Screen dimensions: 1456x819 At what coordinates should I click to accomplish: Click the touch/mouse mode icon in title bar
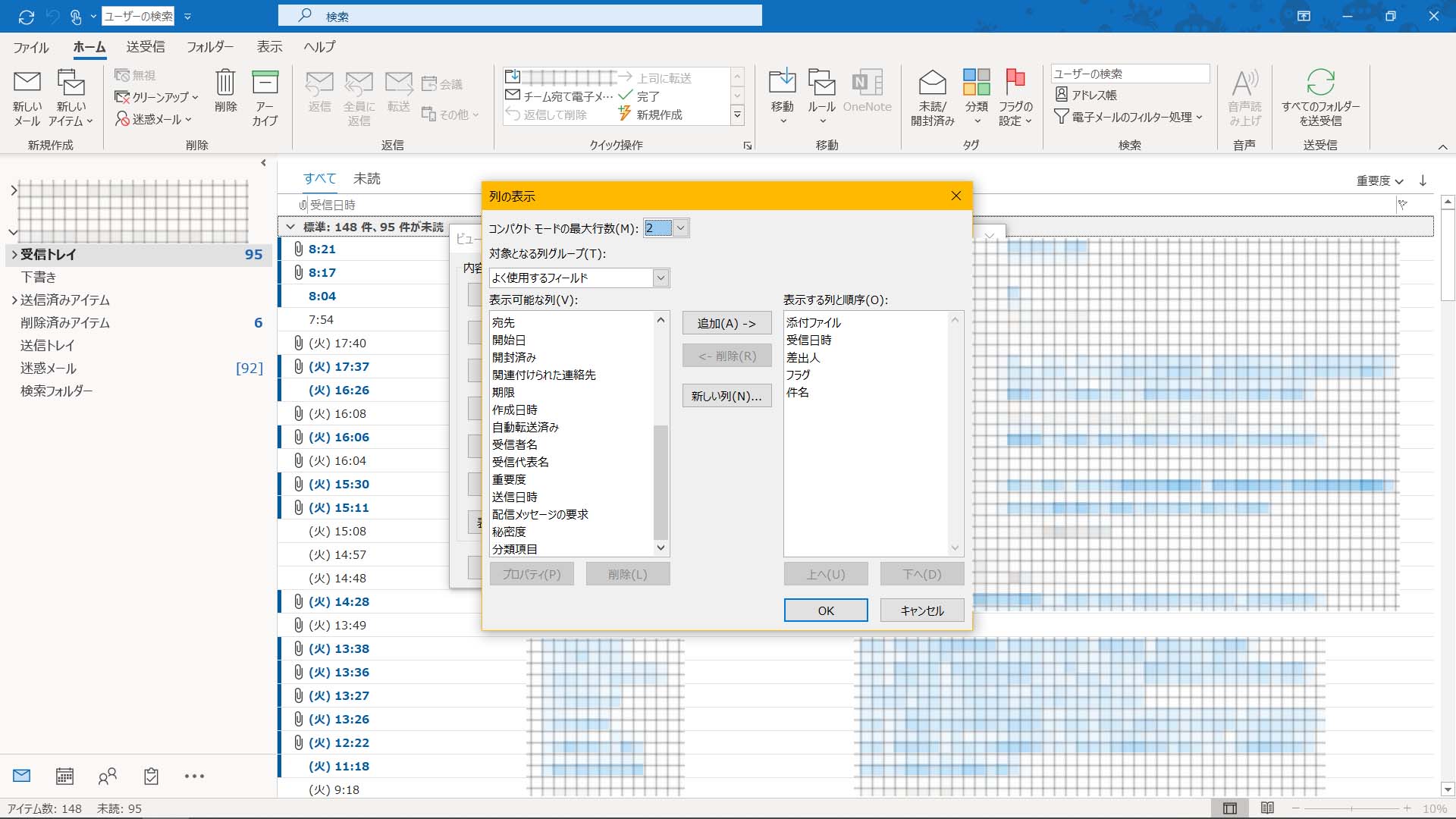(x=76, y=16)
